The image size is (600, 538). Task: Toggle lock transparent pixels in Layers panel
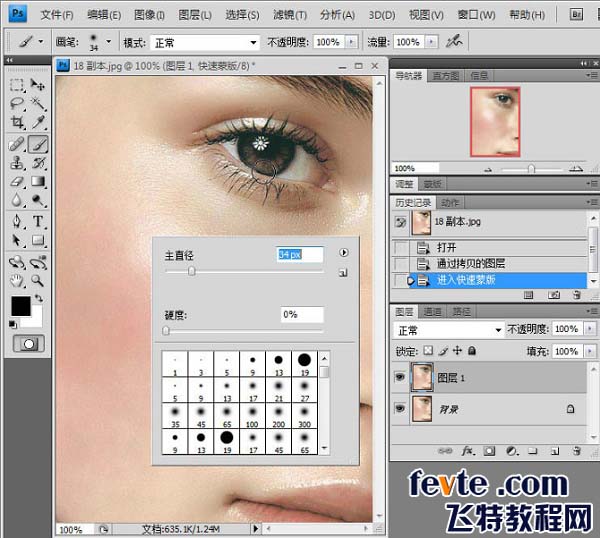coord(429,351)
